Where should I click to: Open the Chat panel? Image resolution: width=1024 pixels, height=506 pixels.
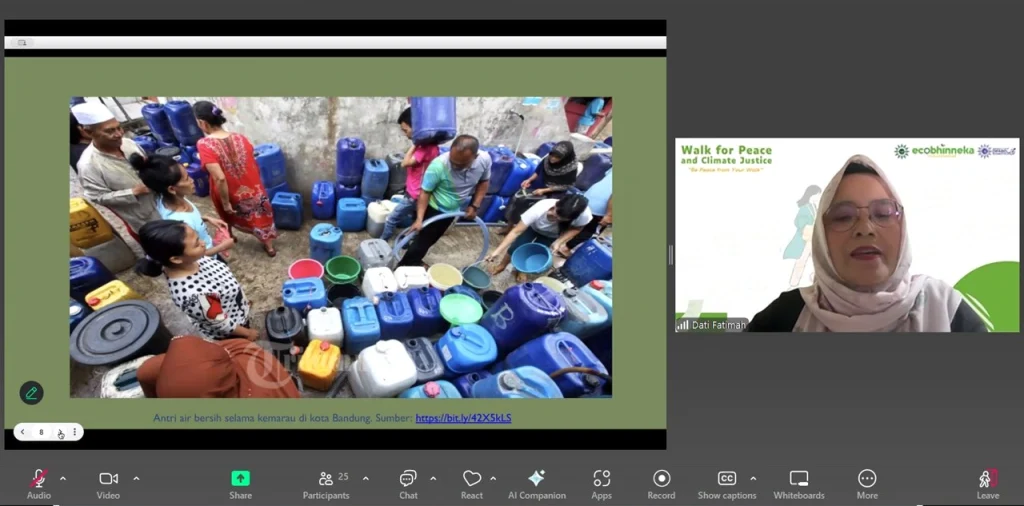coord(408,480)
